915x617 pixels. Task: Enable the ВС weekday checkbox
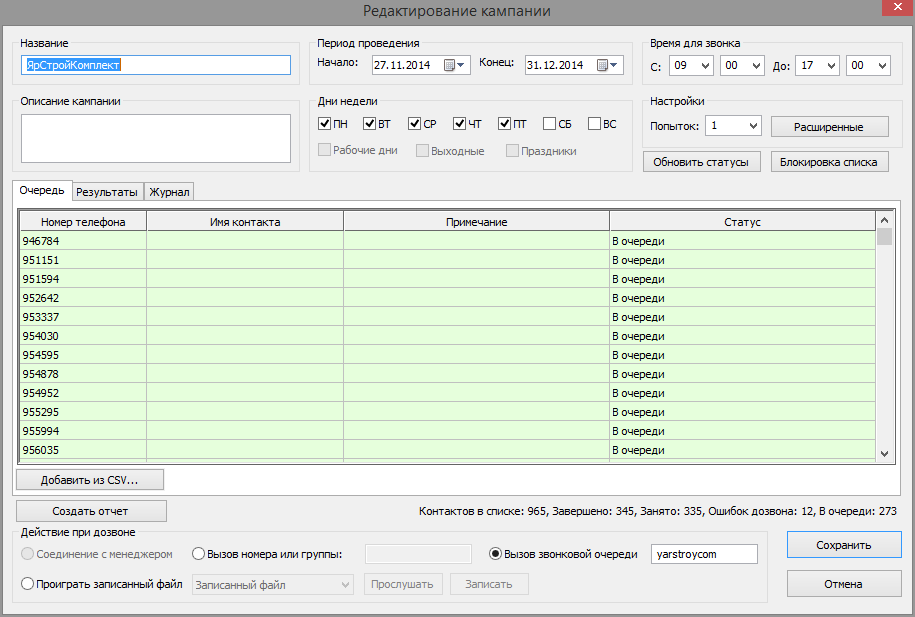click(594, 124)
